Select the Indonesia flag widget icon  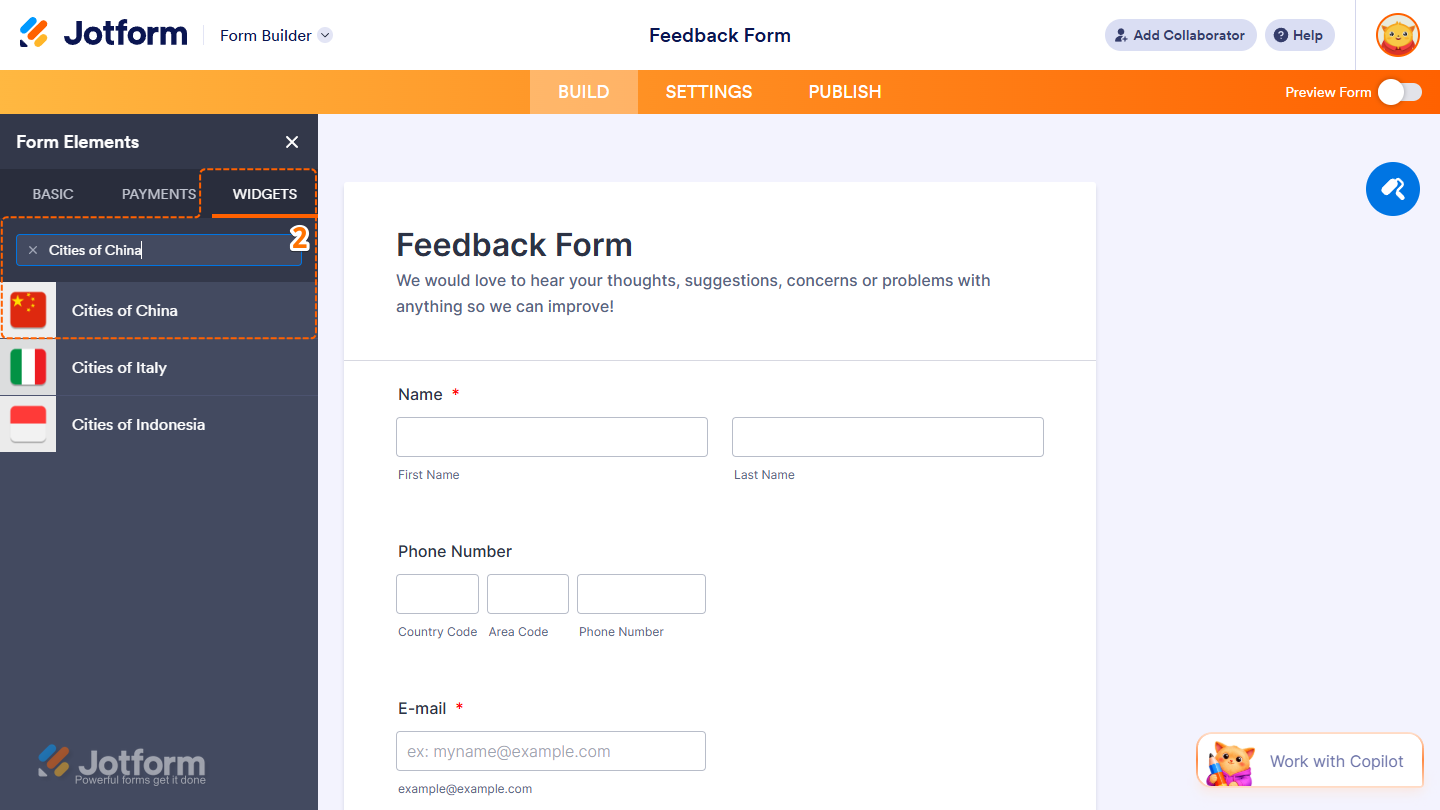tap(27, 424)
